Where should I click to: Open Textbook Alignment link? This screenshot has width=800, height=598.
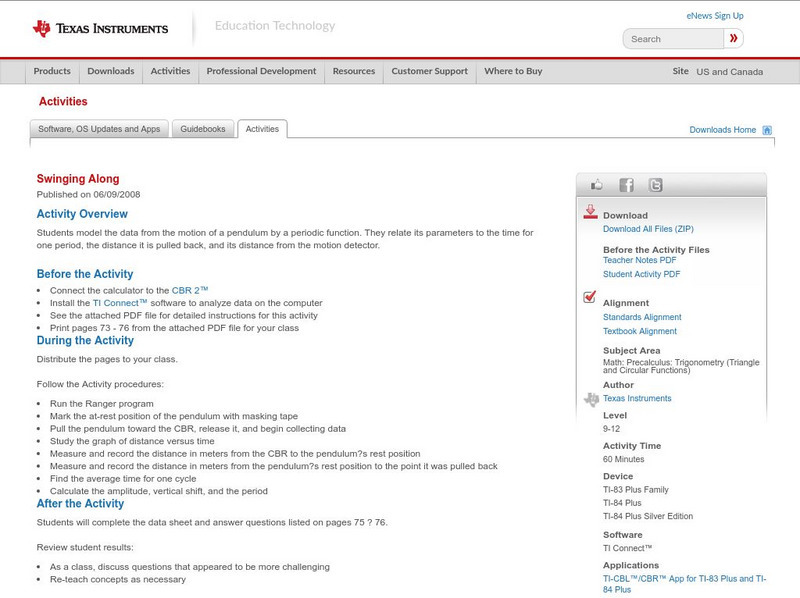pyautogui.click(x=640, y=332)
